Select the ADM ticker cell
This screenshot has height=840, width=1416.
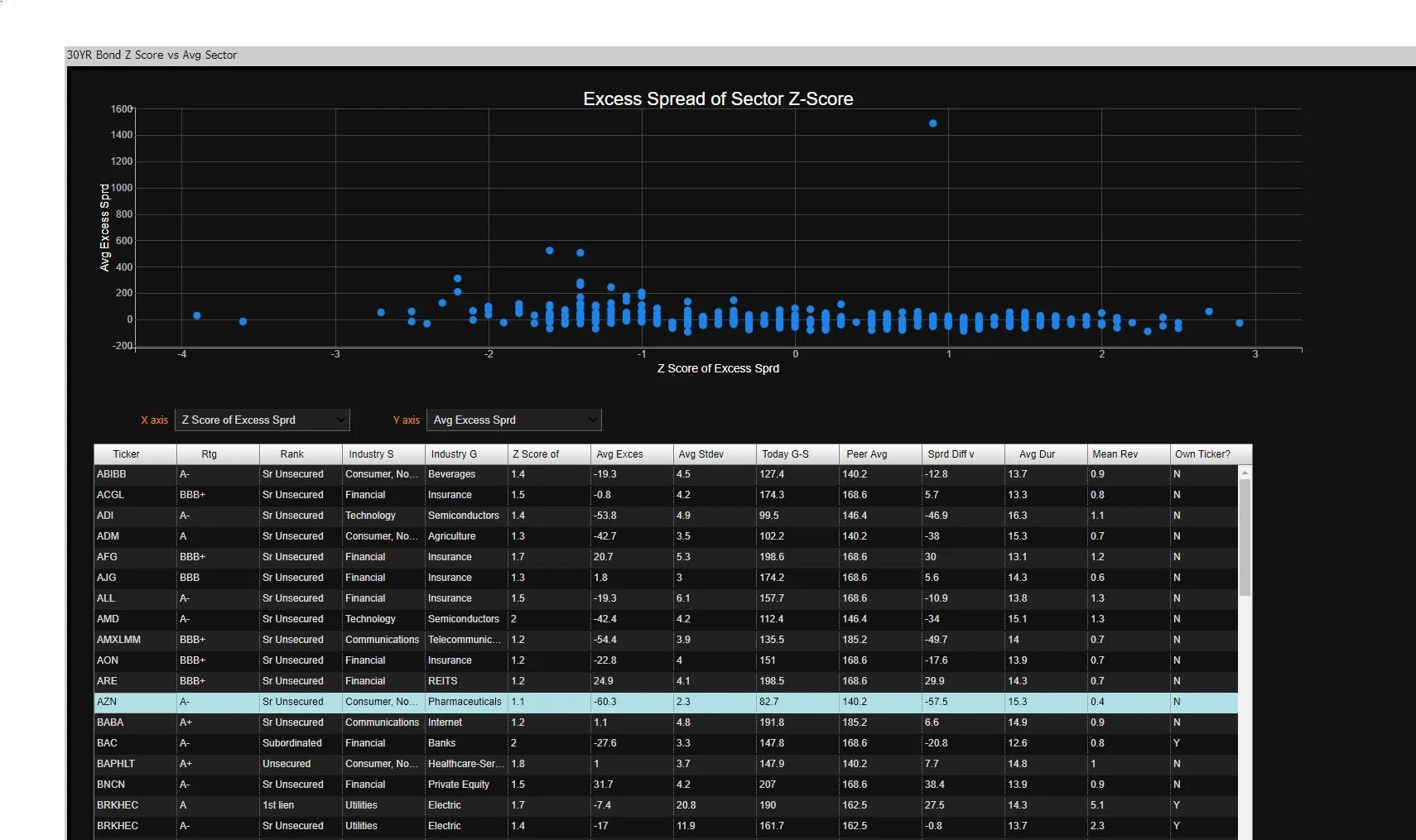(135, 536)
